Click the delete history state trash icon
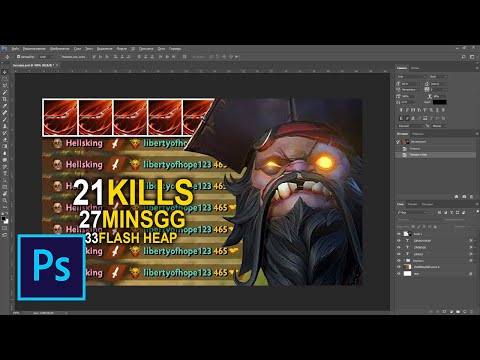 (471, 197)
